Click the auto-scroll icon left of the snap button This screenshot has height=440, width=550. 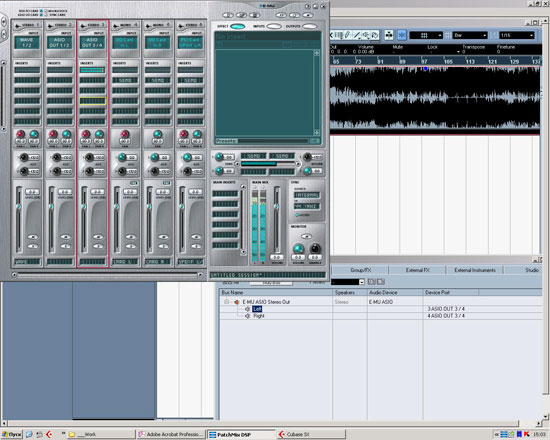[389, 35]
